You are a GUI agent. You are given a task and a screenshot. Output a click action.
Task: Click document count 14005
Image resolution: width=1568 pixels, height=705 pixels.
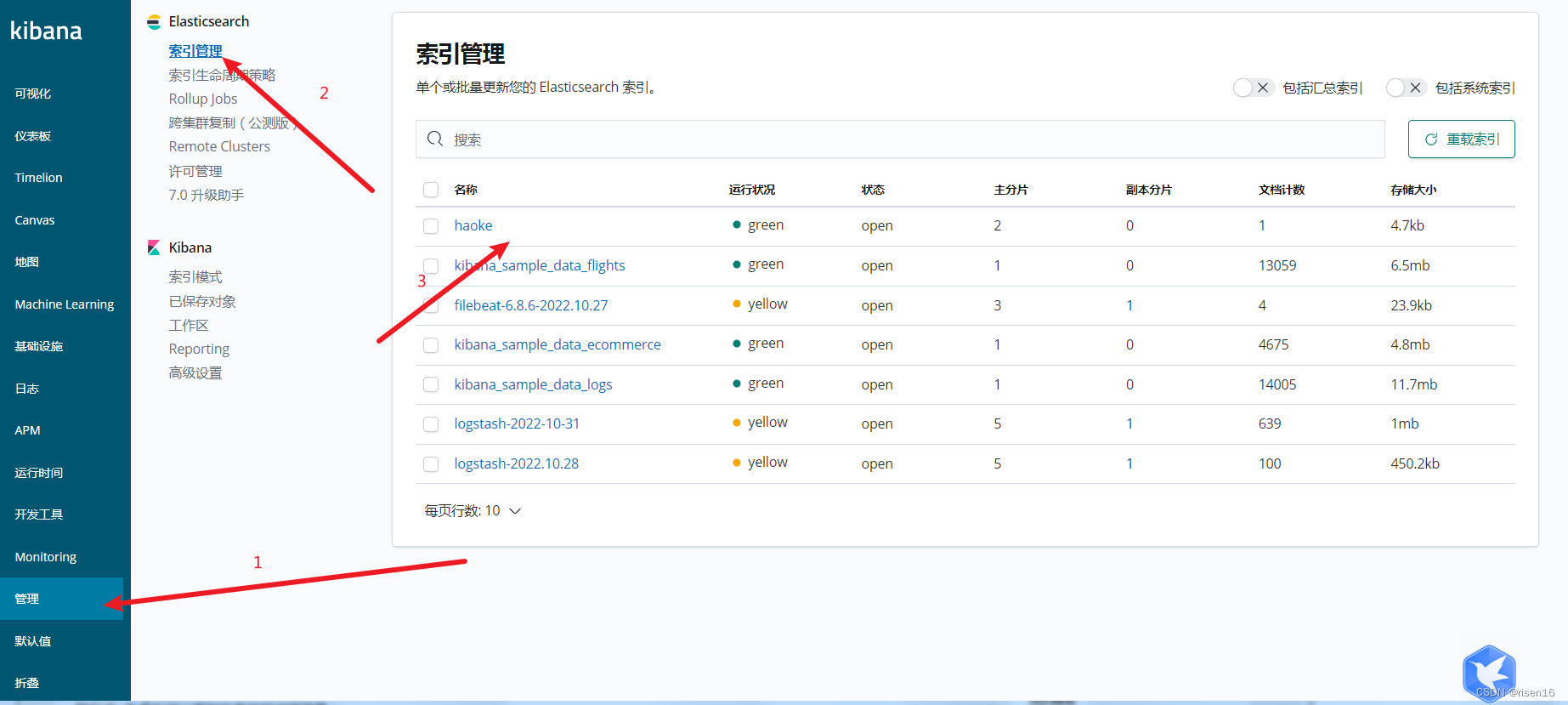(x=1277, y=384)
